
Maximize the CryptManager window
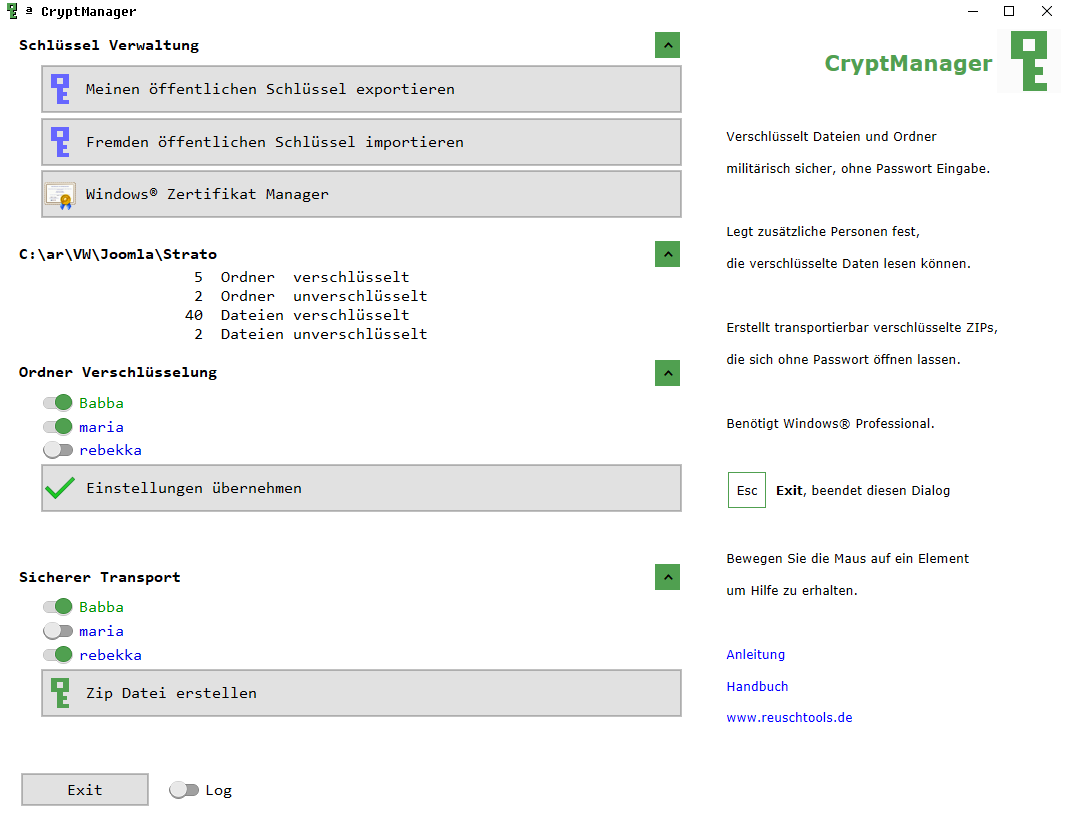pyautogui.click(x=1009, y=11)
